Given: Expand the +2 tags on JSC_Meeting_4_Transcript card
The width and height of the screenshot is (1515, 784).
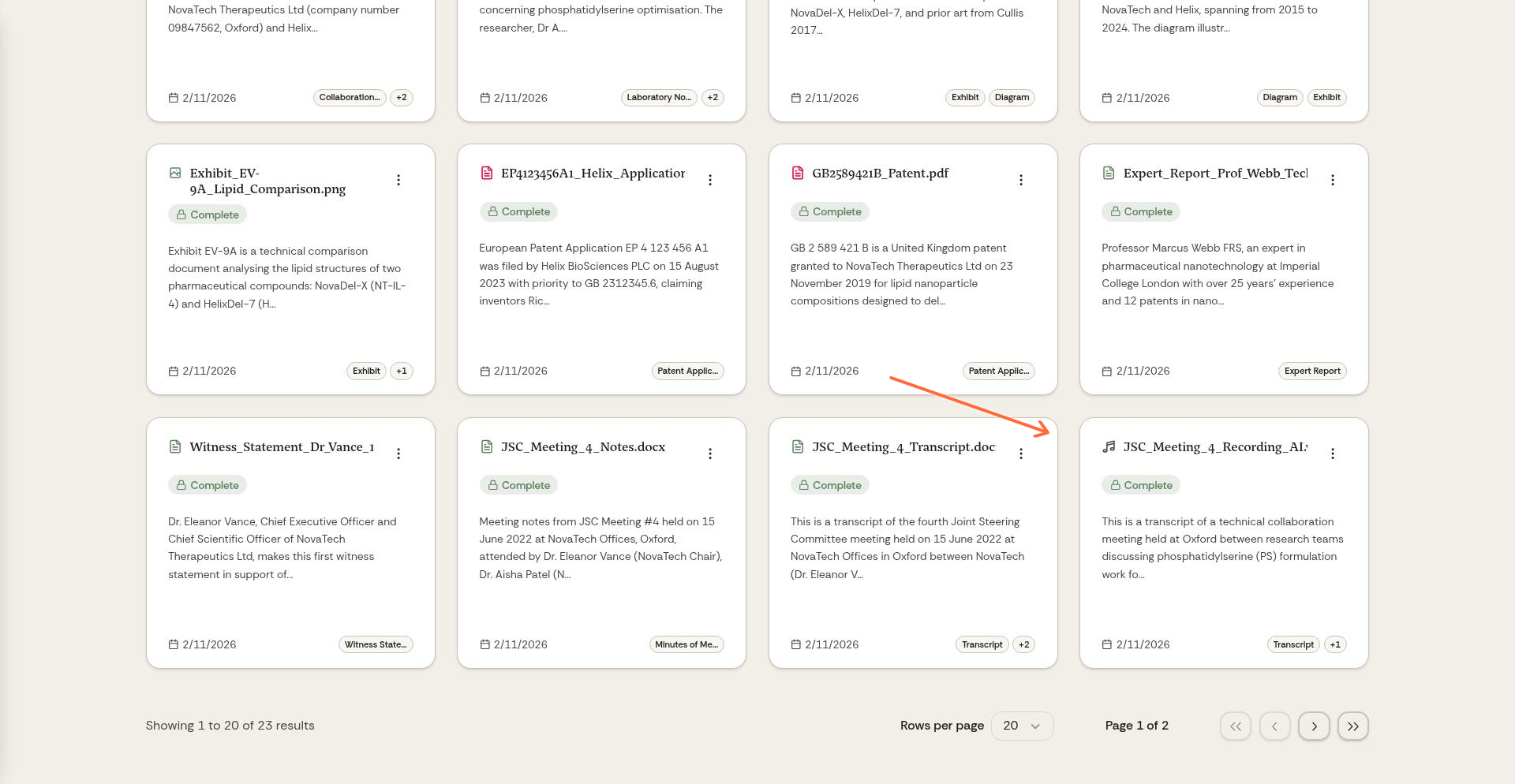Looking at the screenshot, I should tap(1023, 644).
